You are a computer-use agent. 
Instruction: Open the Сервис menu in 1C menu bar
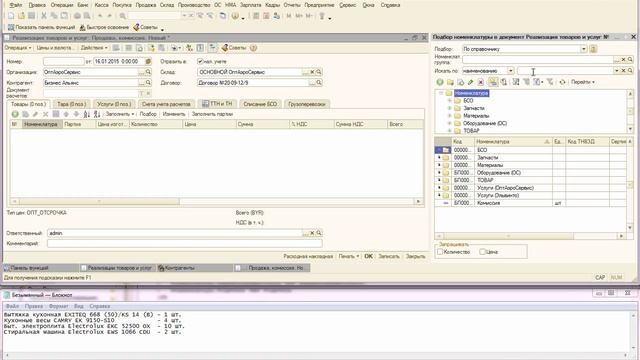pos(347,5)
